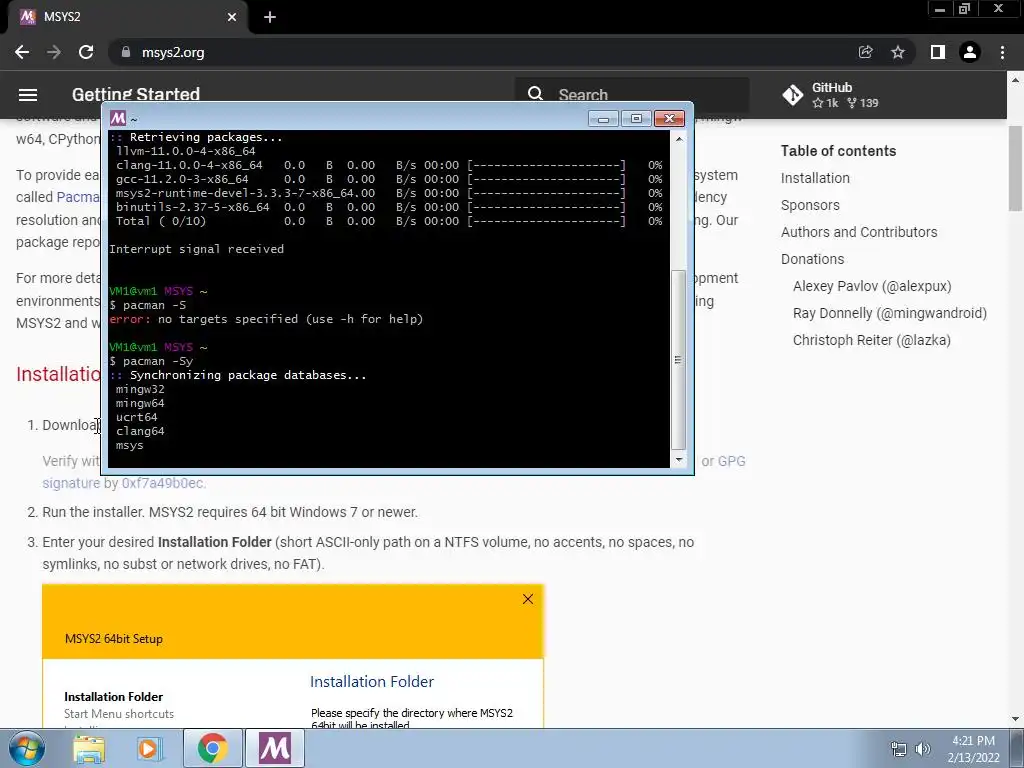Click the volume speaker tray icon
The image size is (1024, 768).
923,749
